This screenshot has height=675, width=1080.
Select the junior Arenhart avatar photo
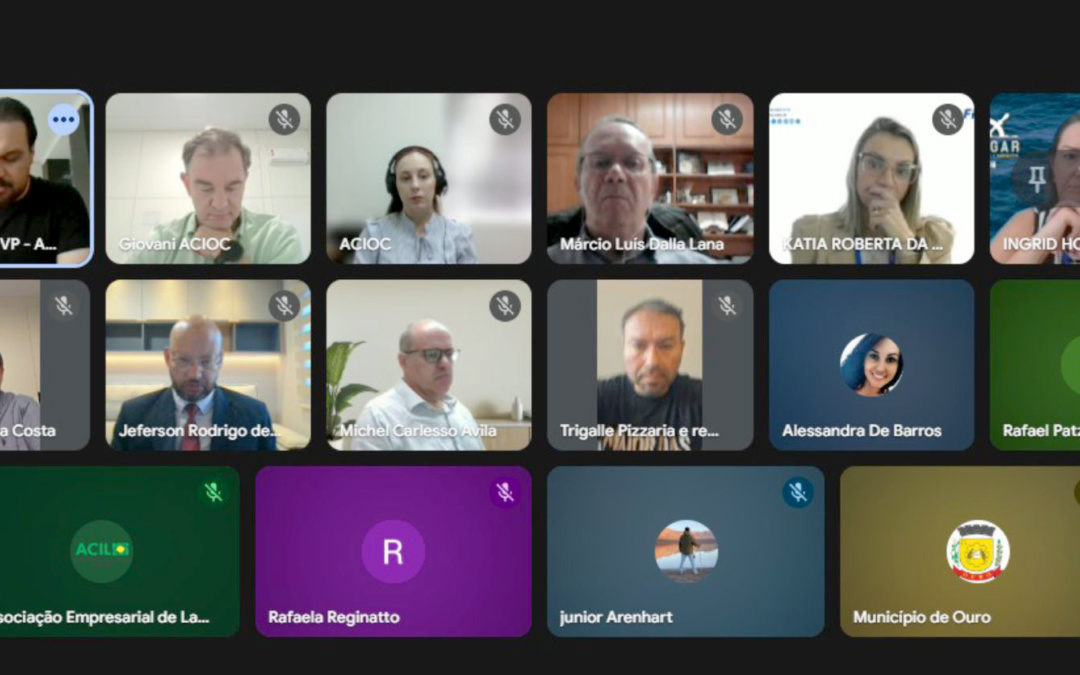pyautogui.click(x=686, y=551)
